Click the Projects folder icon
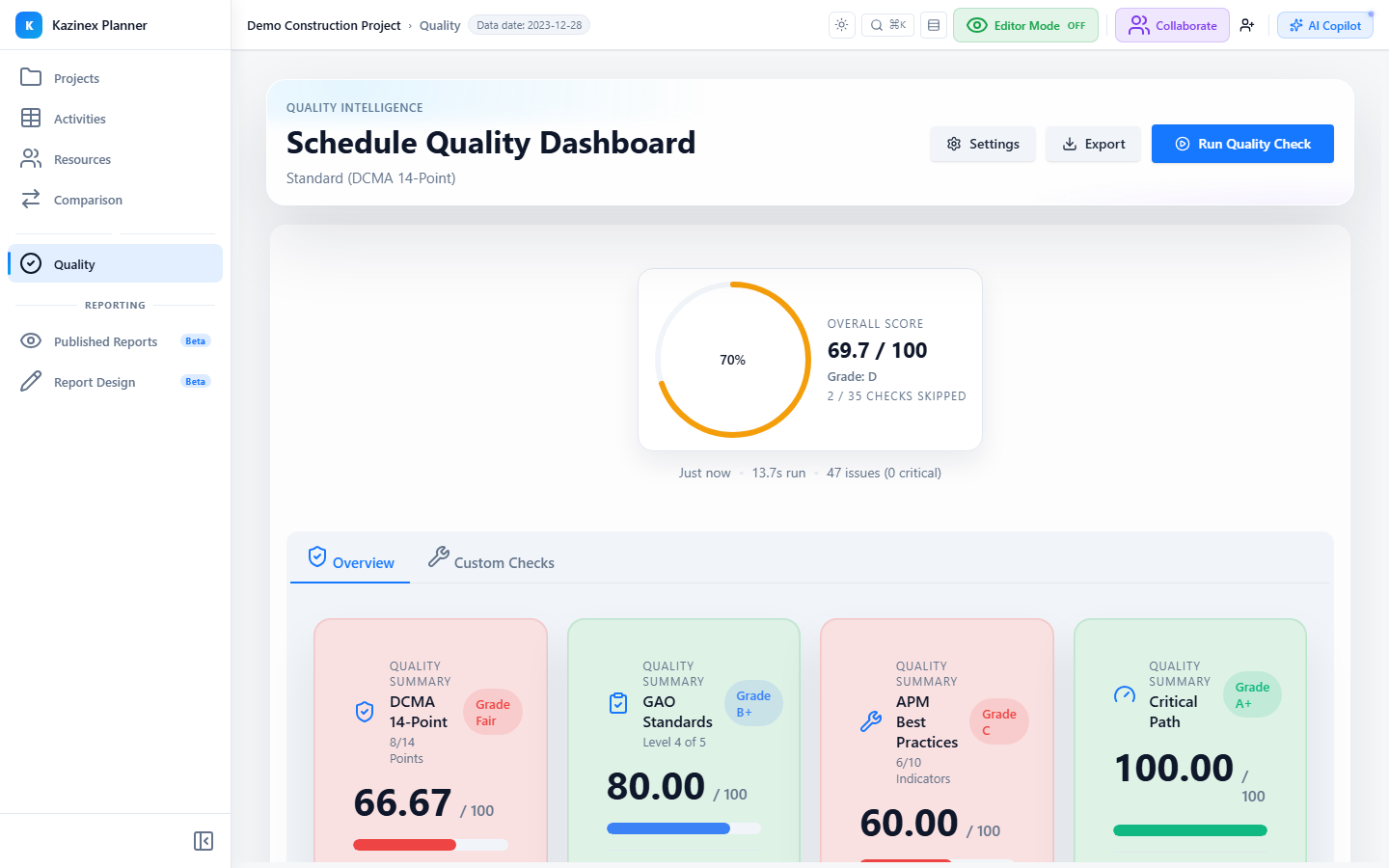This screenshot has height=868, width=1389. (31, 77)
